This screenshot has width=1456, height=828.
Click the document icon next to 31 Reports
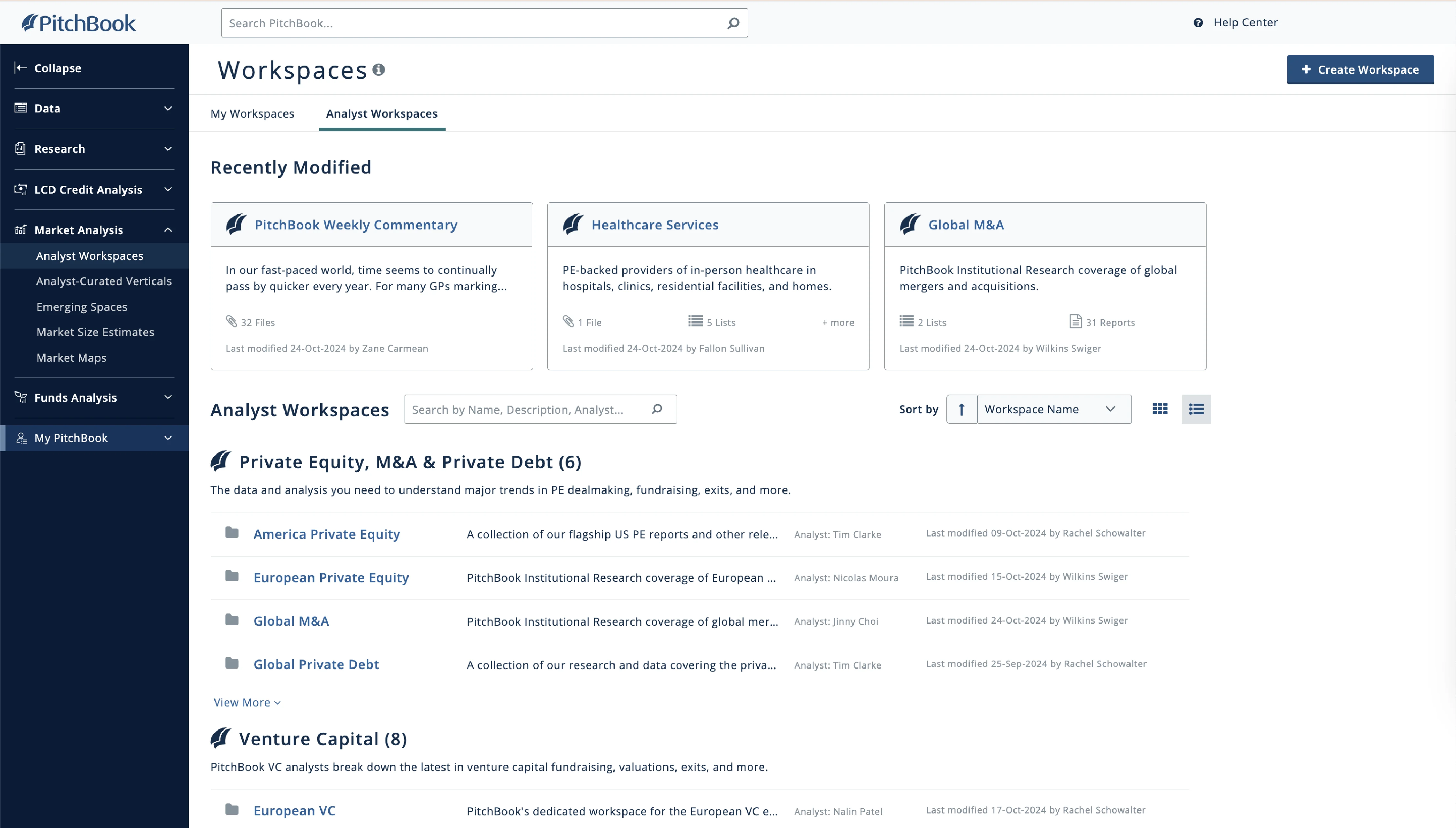[x=1075, y=321]
